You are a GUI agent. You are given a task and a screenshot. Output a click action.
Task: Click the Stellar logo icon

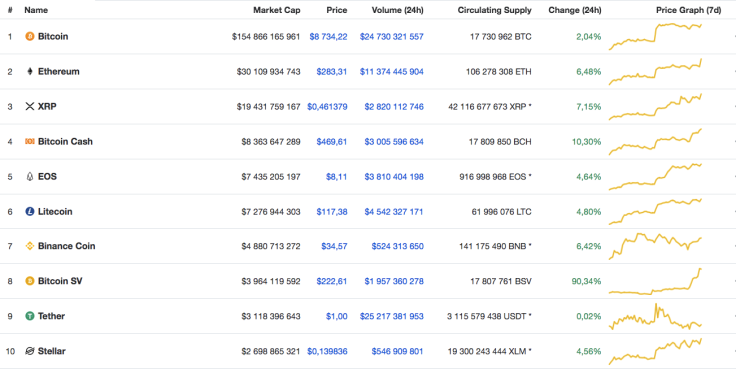tap(30, 351)
